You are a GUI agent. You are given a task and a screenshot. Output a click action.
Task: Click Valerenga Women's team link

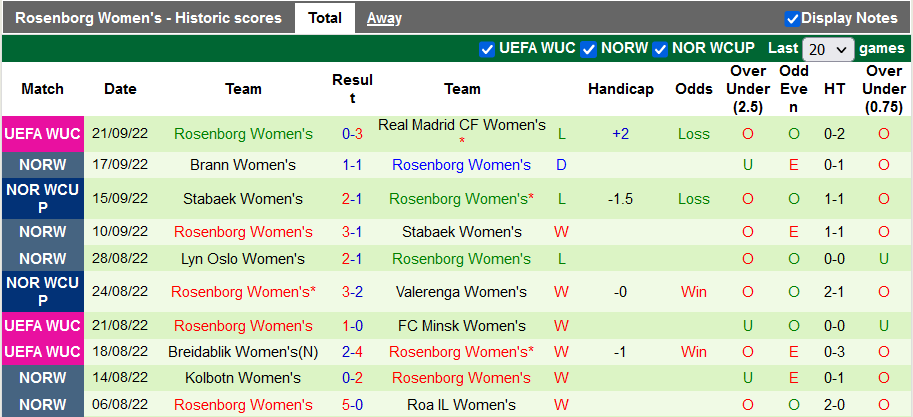[462, 292]
